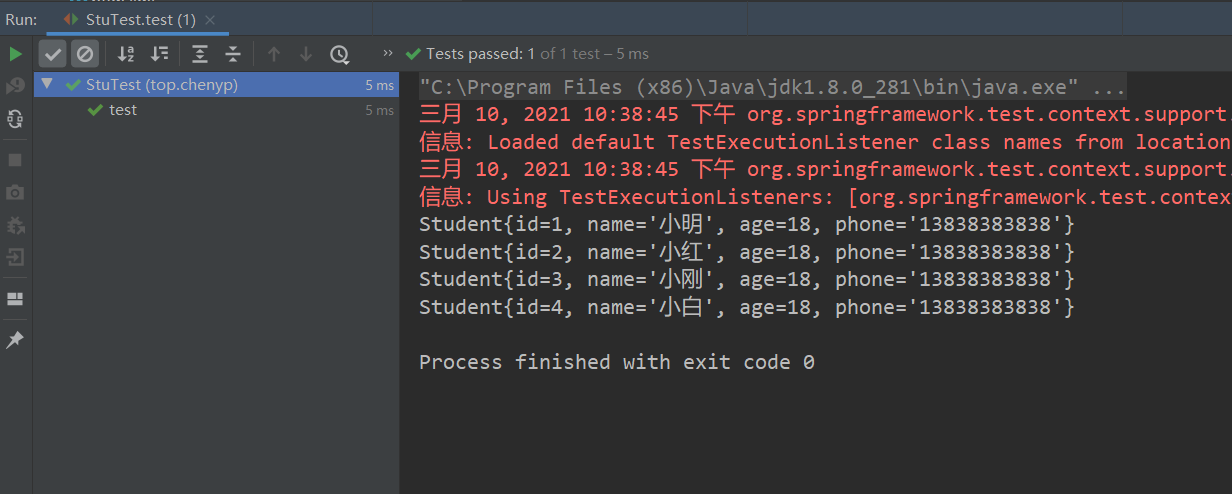Viewport: 1232px width, 494px height.
Task: Toggle Sort Alphabetically button
Action: (126, 54)
